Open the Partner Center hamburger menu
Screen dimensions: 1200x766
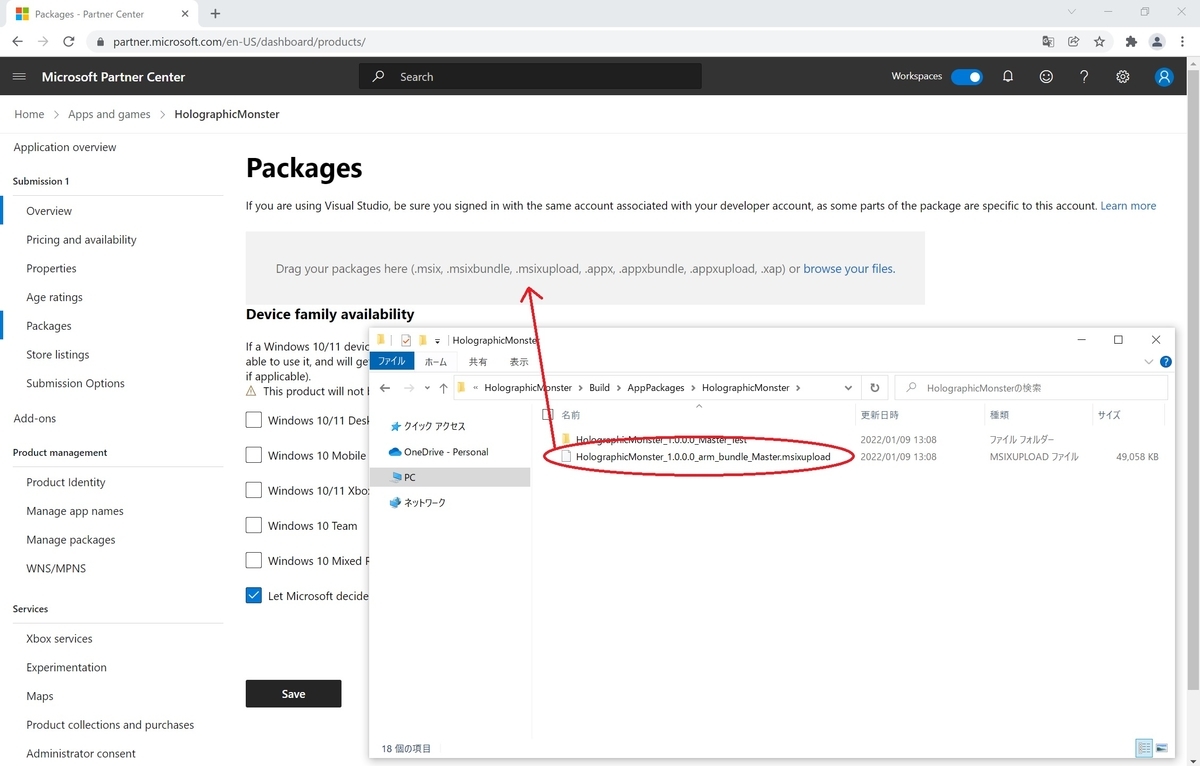pyautogui.click(x=19, y=77)
